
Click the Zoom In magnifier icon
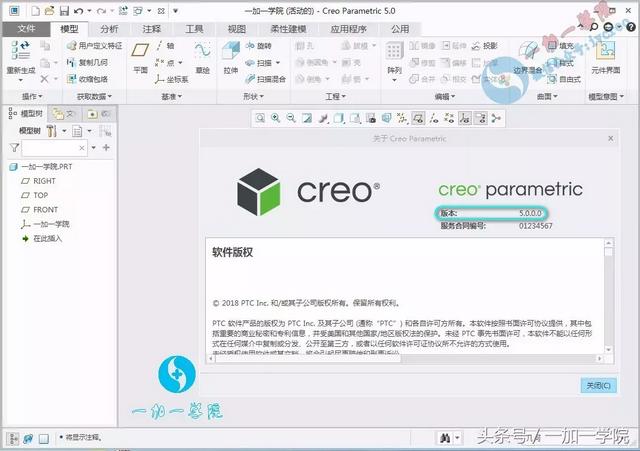coord(276,118)
